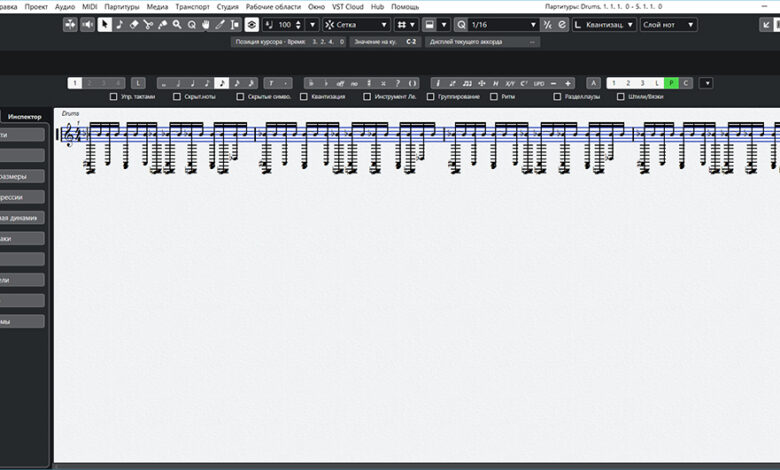The image size is (780, 470).
Task: Open the Транспорт menu
Action: click(193, 6)
